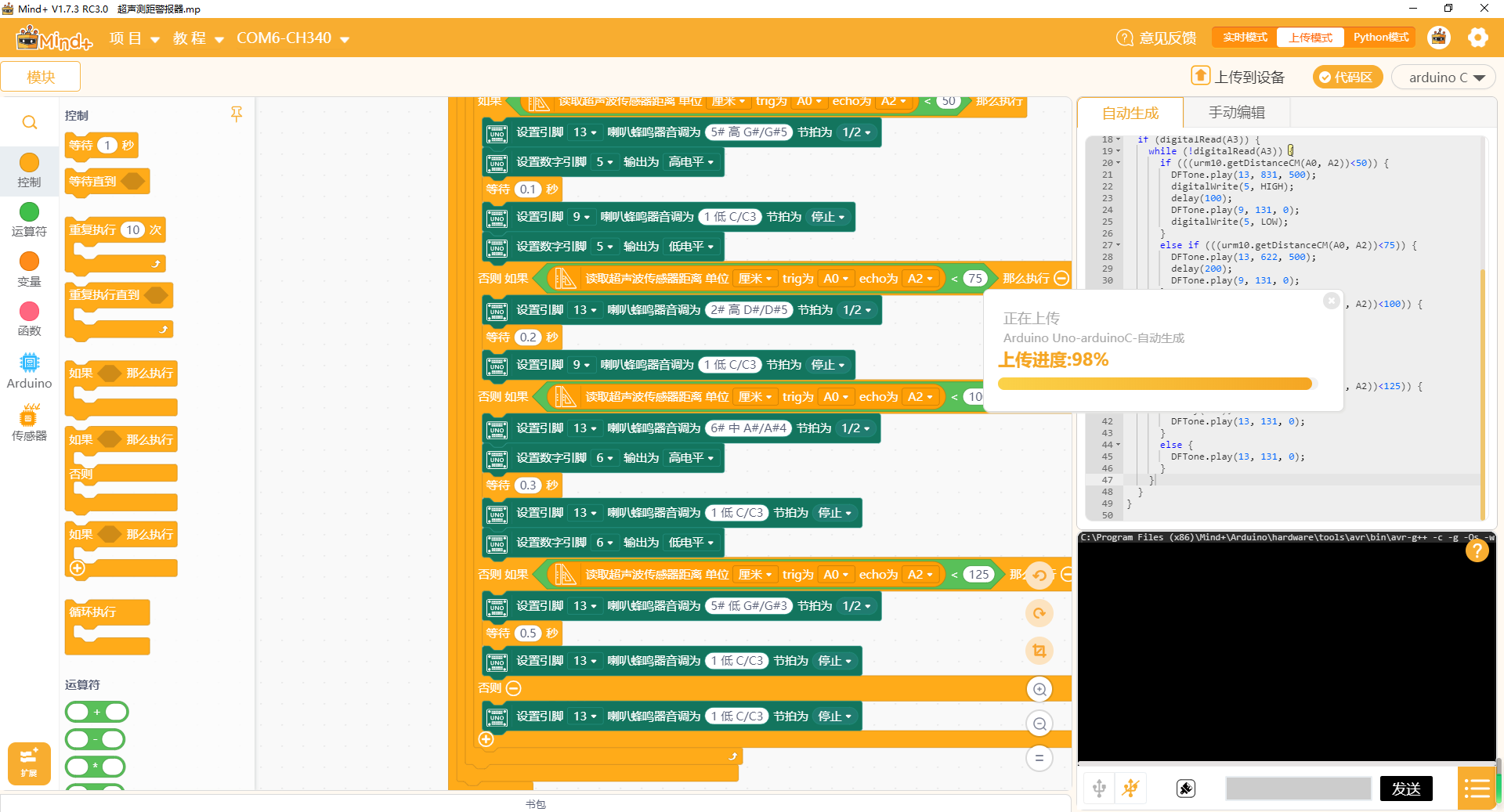Edit the 0.5 seconds wait value
The width and height of the screenshot is (1504, 812).
click(x=529, y=633)
